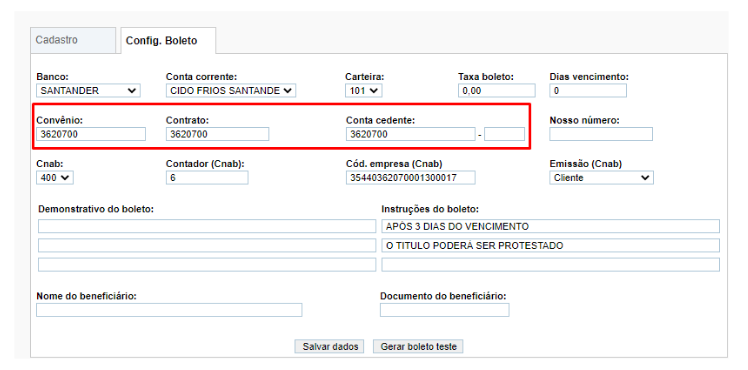Open the Banco dropdown showing SANTANDER
748x370 pixels.
pyautogui.click(x=88, y=91)
